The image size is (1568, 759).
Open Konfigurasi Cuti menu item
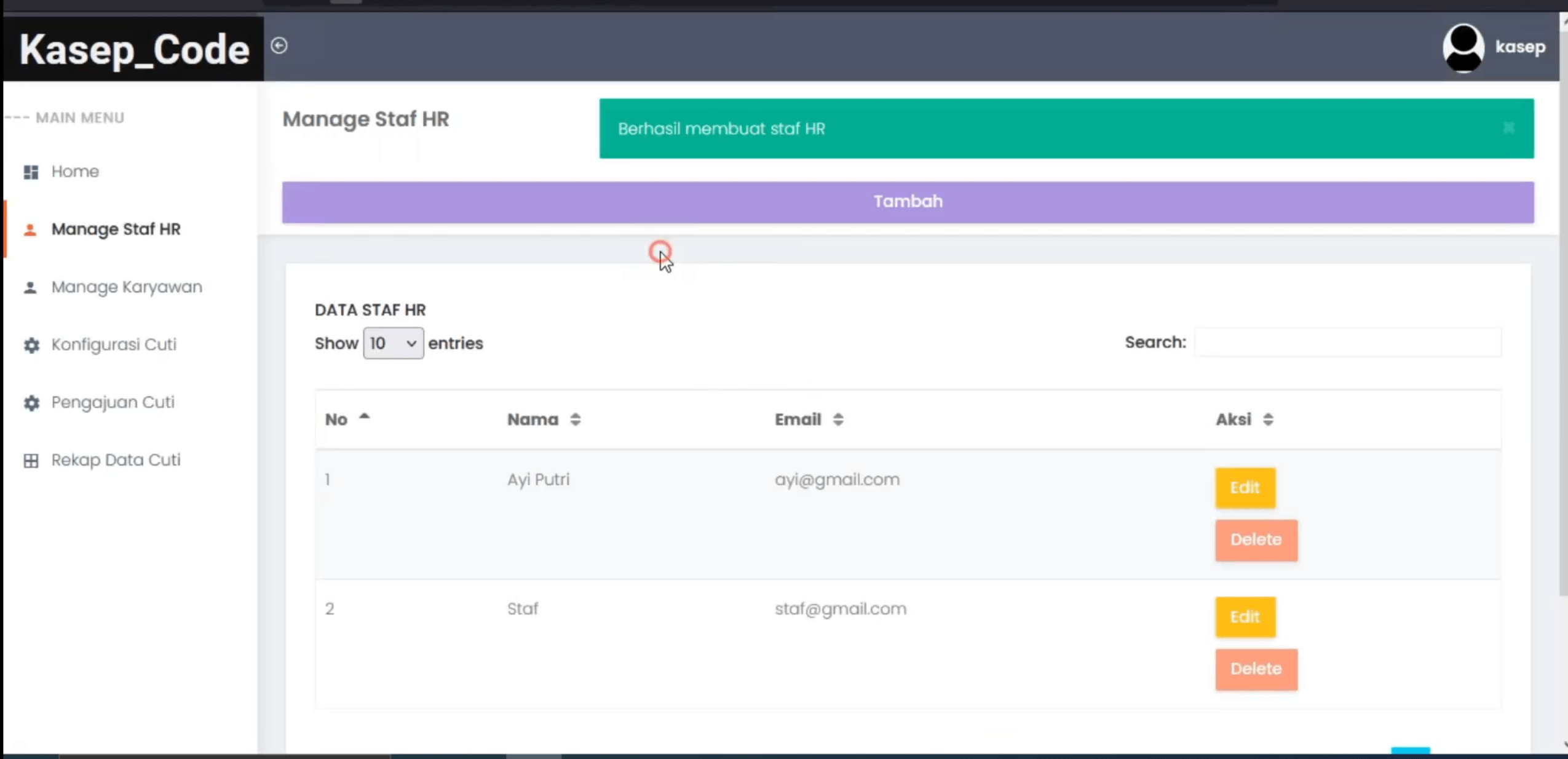pos(114,345)
